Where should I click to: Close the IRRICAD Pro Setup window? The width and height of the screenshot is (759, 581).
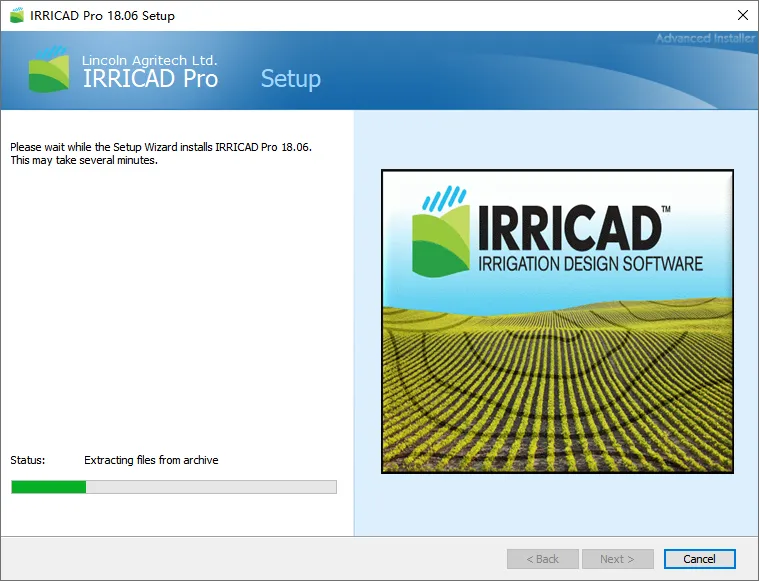point(743,15)
